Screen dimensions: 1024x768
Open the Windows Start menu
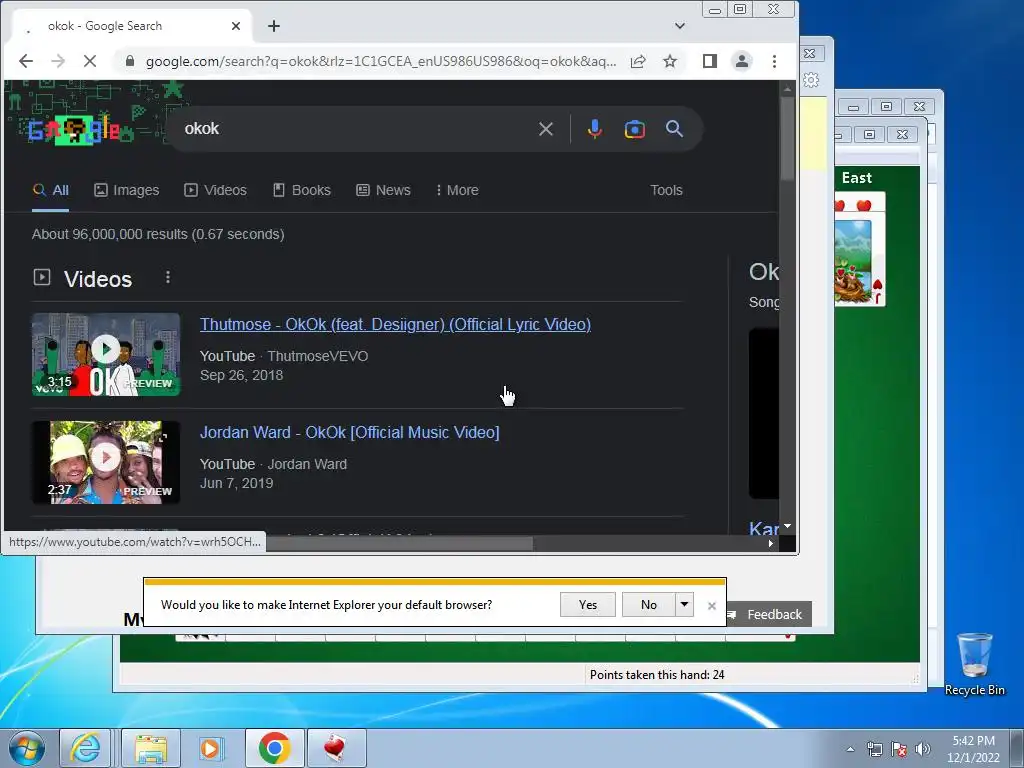(x=26, y=748)
